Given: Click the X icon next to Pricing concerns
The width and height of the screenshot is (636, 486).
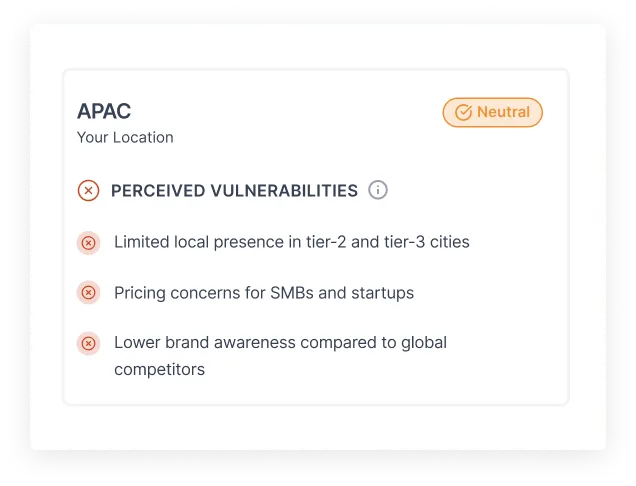Looking at the screenshot, I should click(x=89, y=293).
